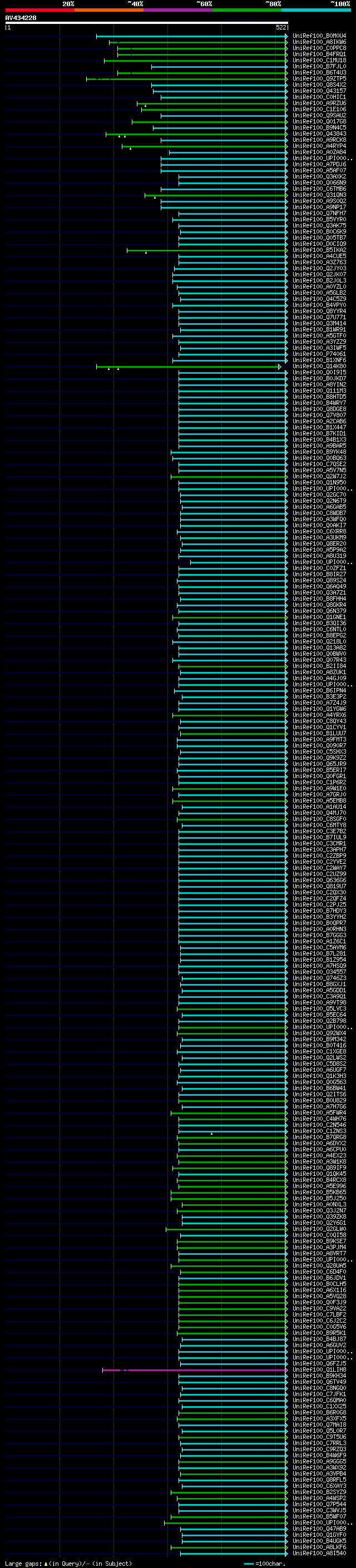
Task: Select hit label UniRef100_Q9ZTP5
Action: click(x=319, y=78)
